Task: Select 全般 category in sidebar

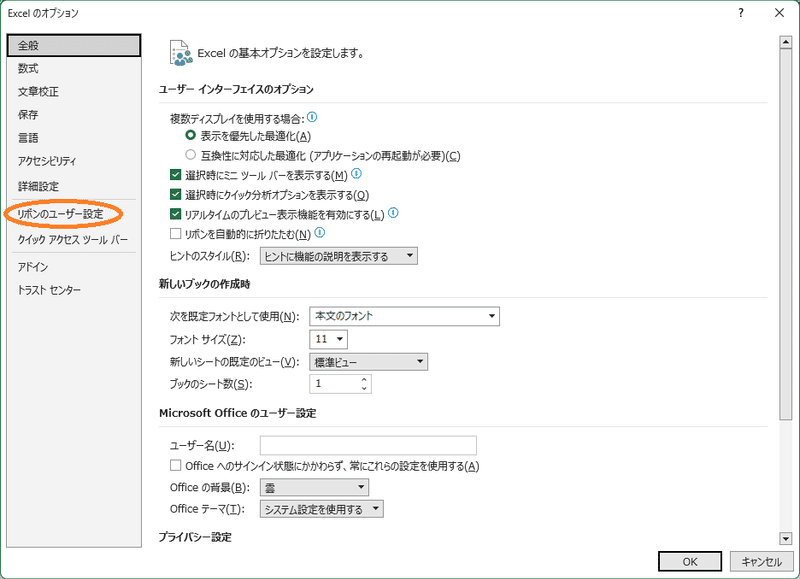Action: 74,45
